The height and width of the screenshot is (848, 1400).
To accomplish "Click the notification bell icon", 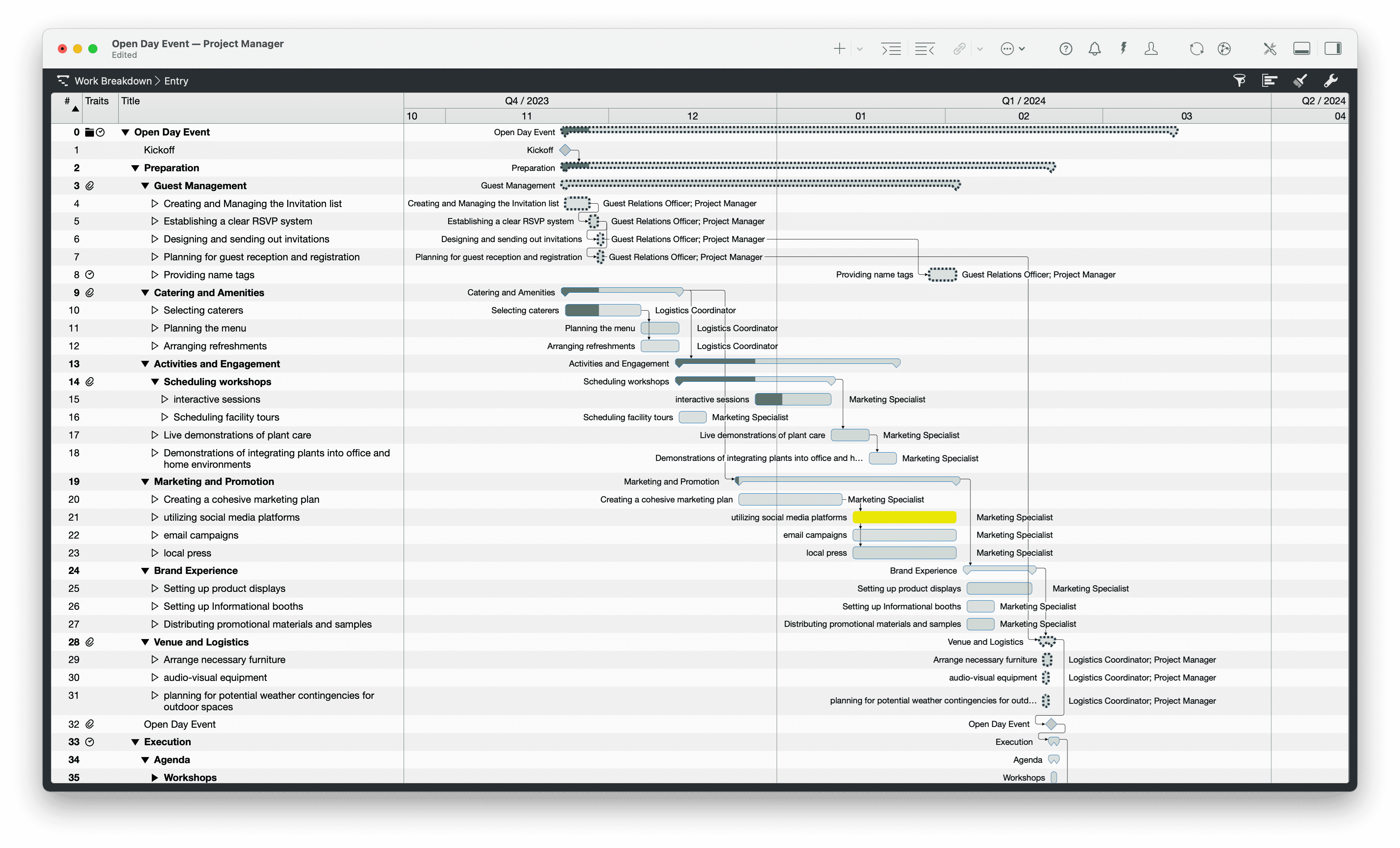I will 1094,49.
